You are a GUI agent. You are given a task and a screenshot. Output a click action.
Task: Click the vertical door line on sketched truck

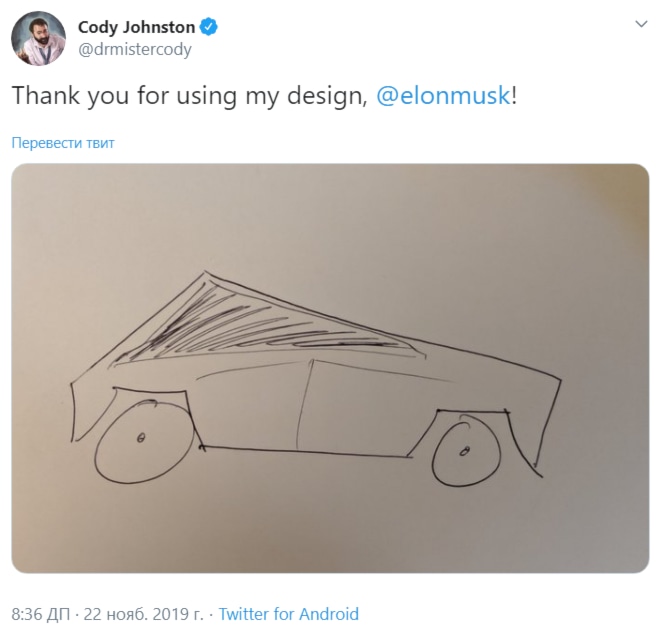click(x=304, y=405)
